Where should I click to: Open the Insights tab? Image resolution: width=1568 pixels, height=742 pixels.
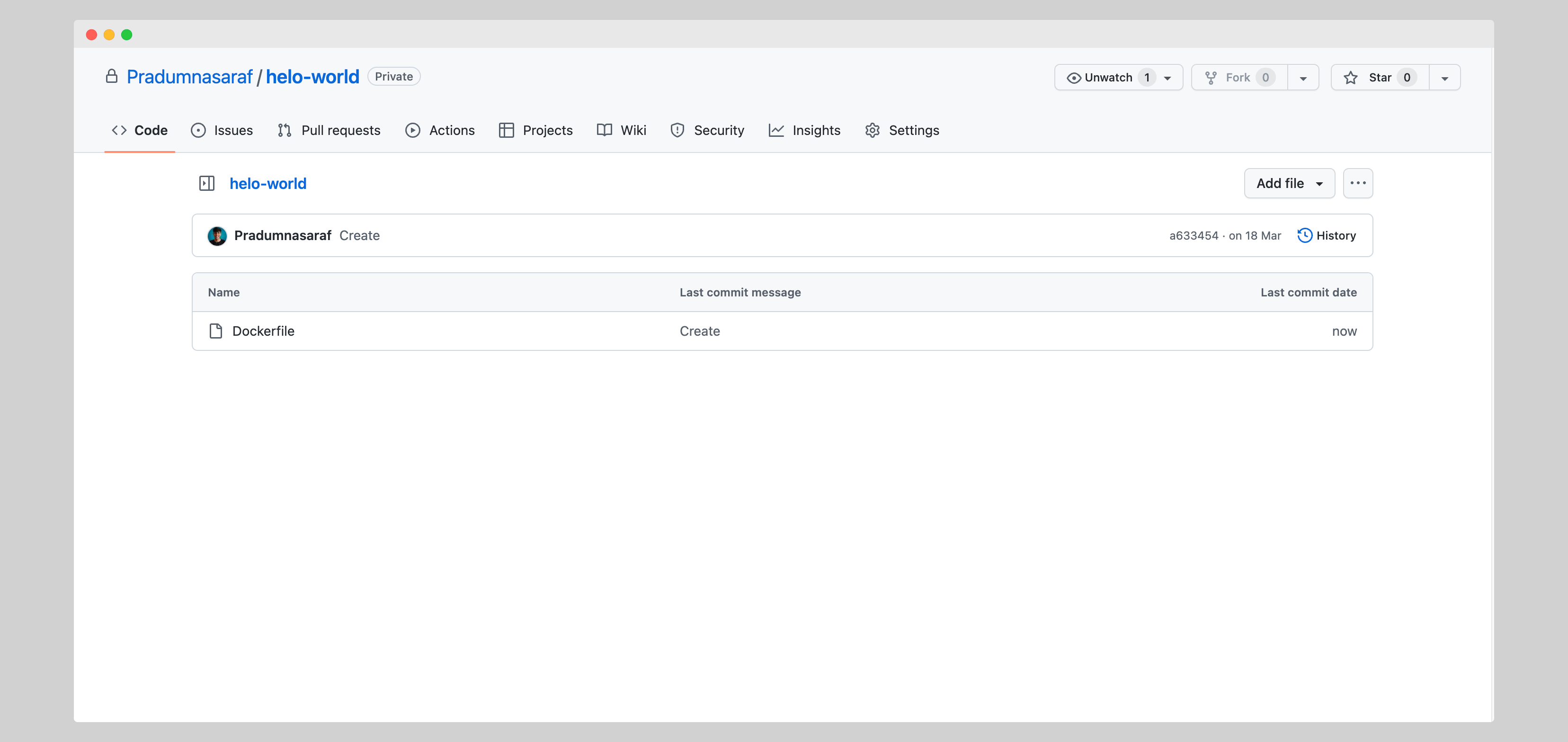point(804,130)
